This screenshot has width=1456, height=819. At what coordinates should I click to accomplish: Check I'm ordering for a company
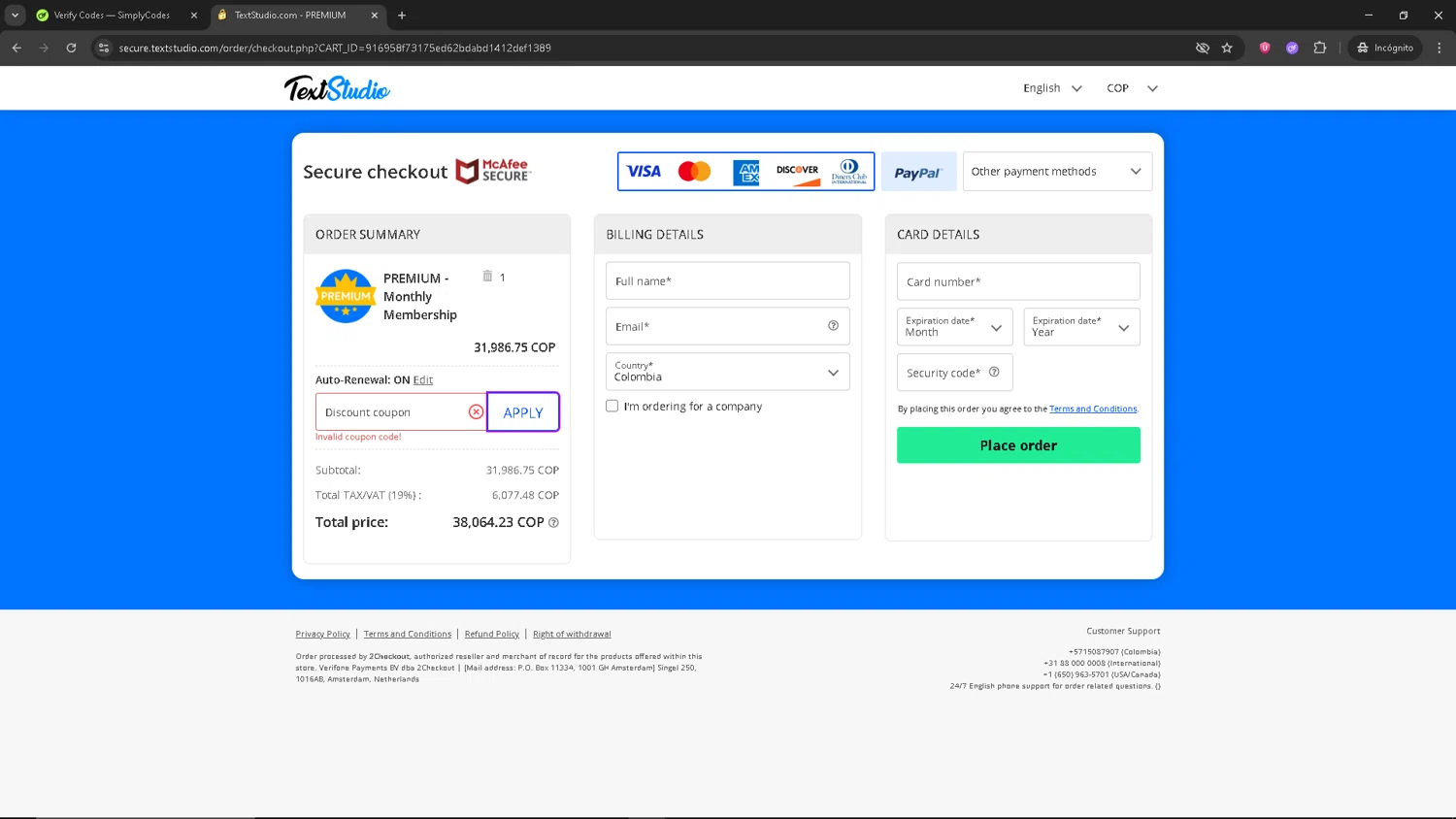point(612,406)
